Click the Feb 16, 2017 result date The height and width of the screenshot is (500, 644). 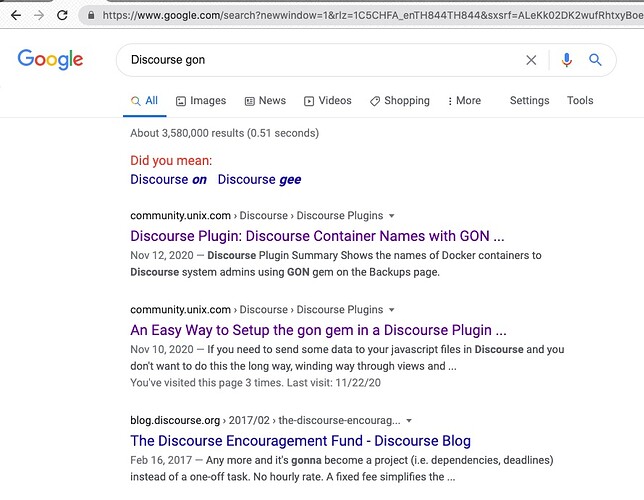point(161,460)
